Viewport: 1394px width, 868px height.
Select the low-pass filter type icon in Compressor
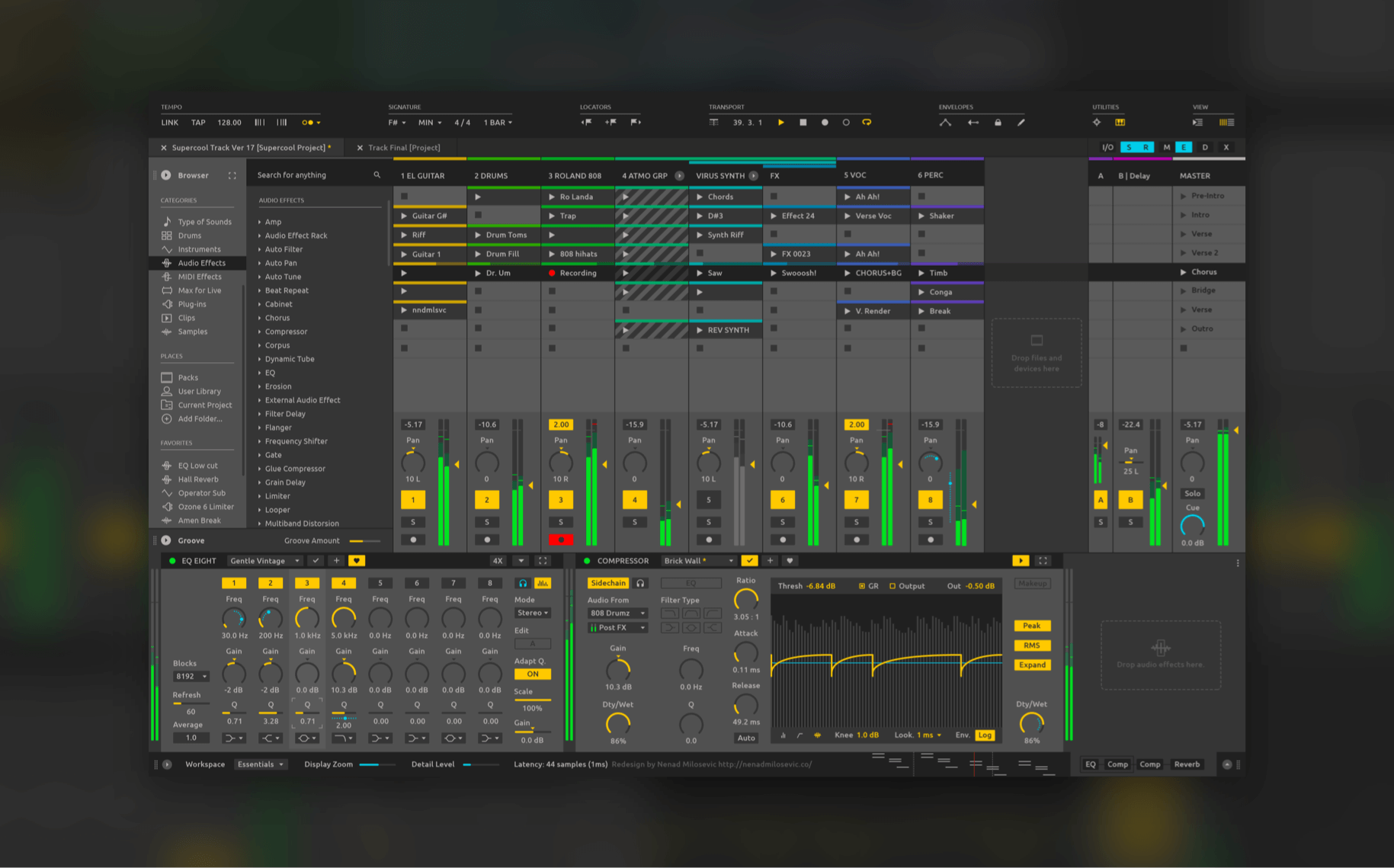[x=671, y=613]
